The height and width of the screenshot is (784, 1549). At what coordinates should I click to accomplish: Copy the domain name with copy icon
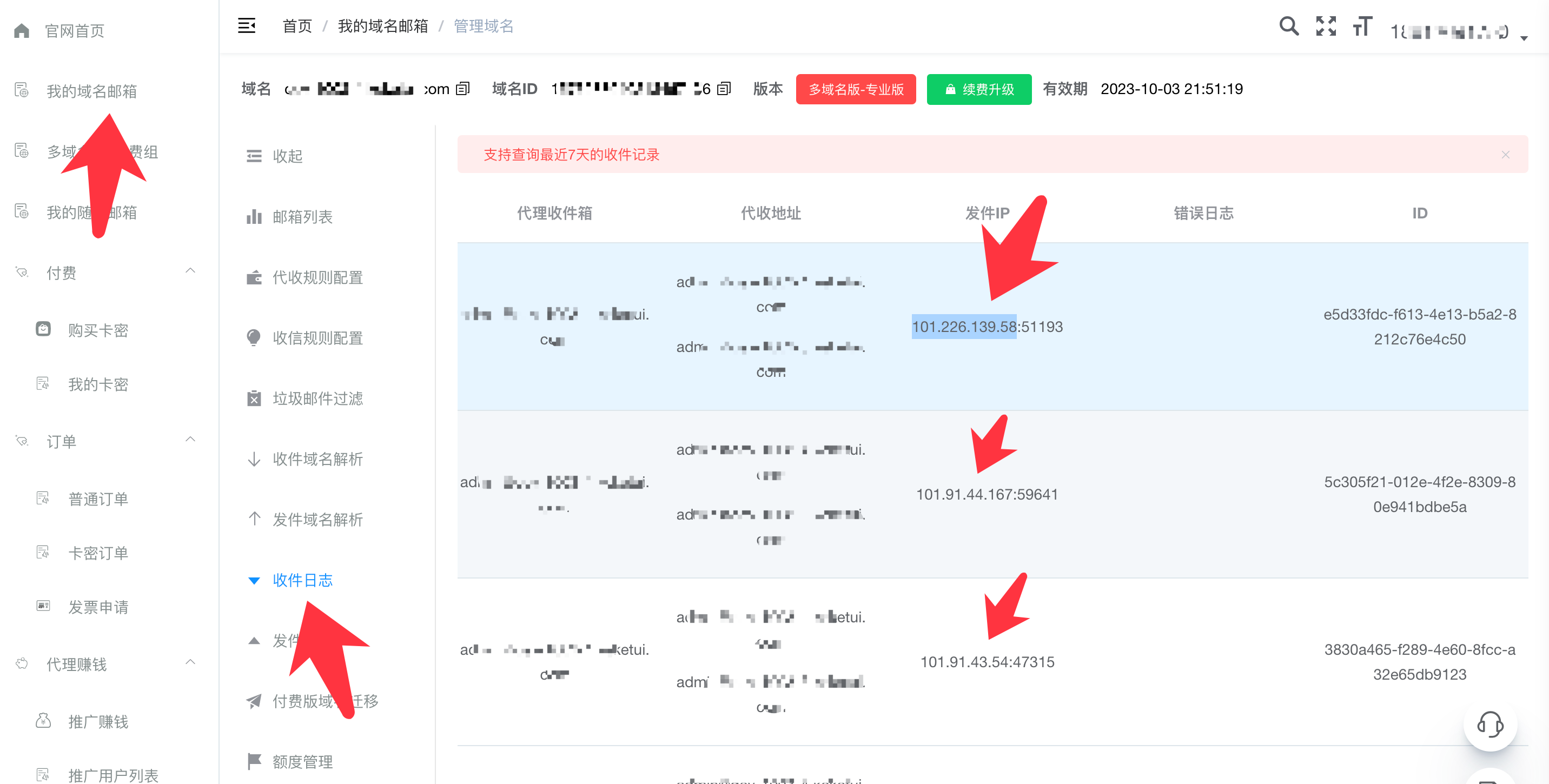pyautogui.click(x=462, y=89)
